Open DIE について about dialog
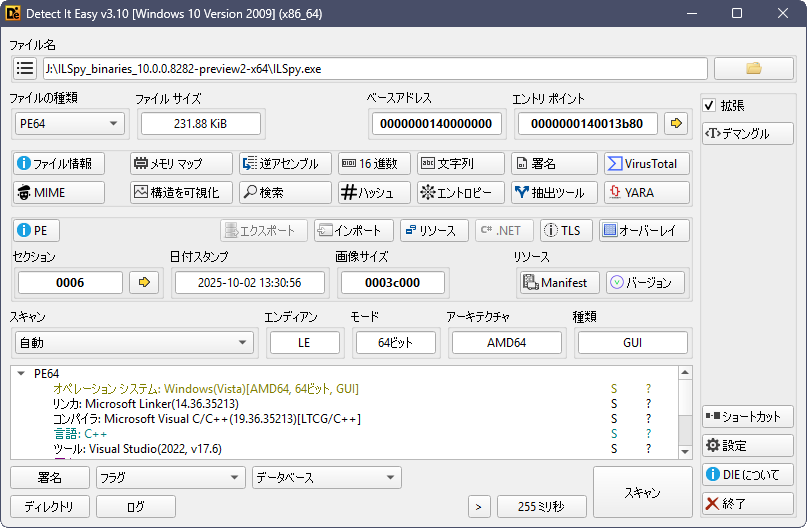 [x=747, y=474]
